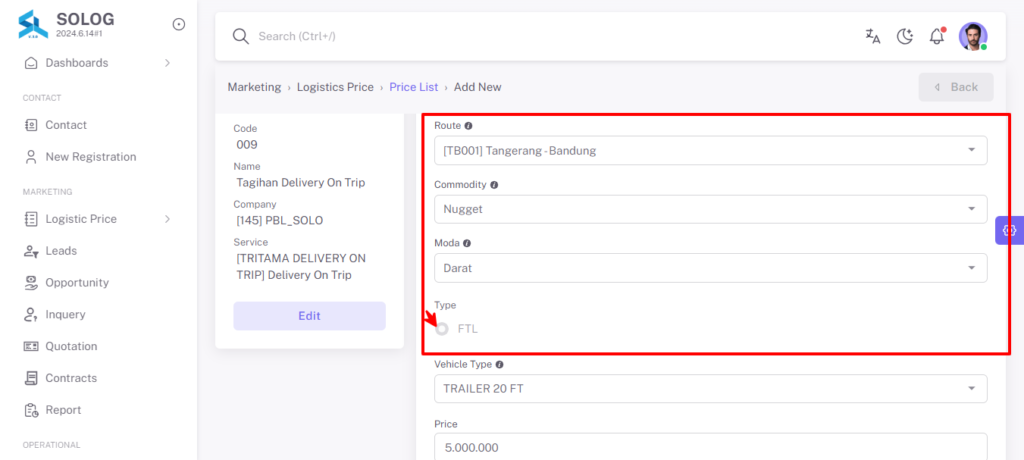Image resolution: width=1024 pixels, height=460 pixels.
Task: Click the sidebar pin circle icon
Action: pos(178,24)
